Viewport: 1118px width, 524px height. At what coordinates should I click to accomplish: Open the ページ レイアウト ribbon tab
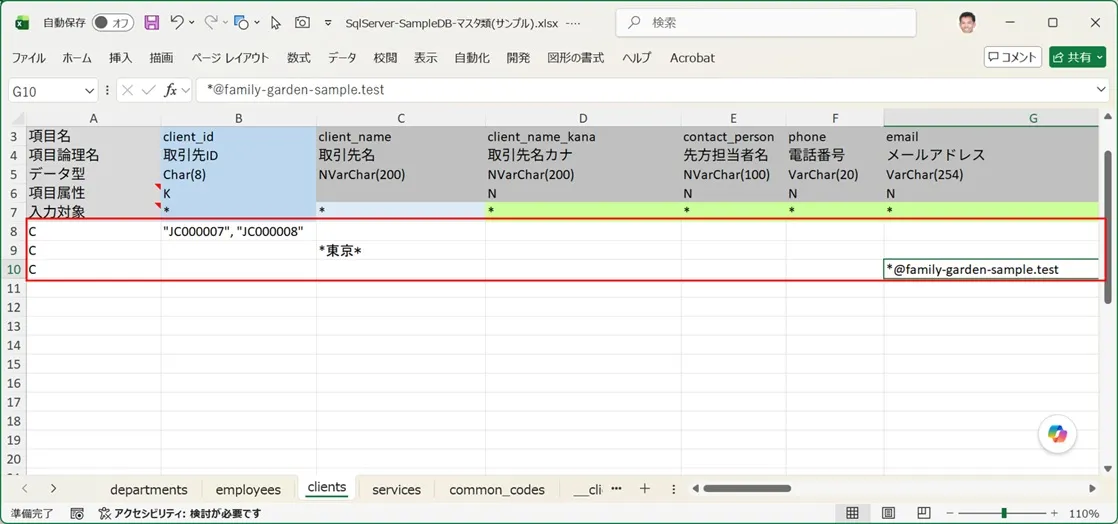(230, 58)
